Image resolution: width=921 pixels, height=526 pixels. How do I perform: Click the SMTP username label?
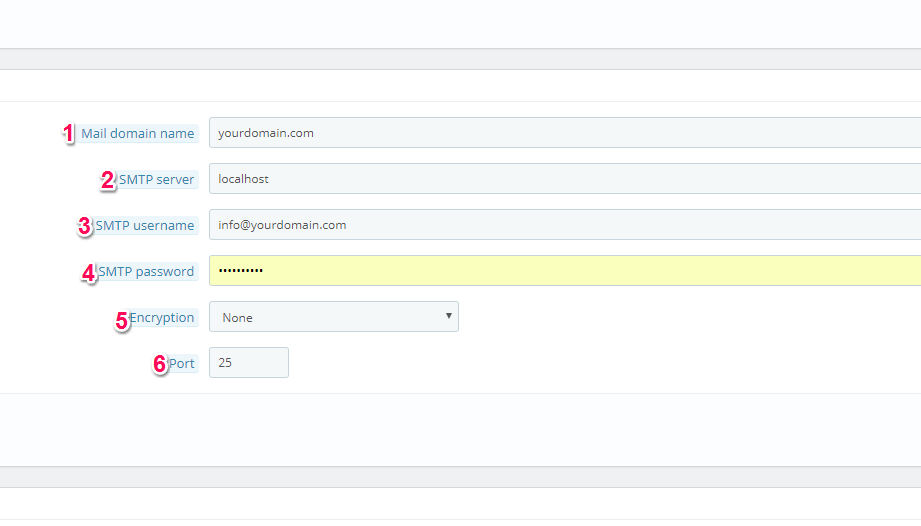point(144,225)
